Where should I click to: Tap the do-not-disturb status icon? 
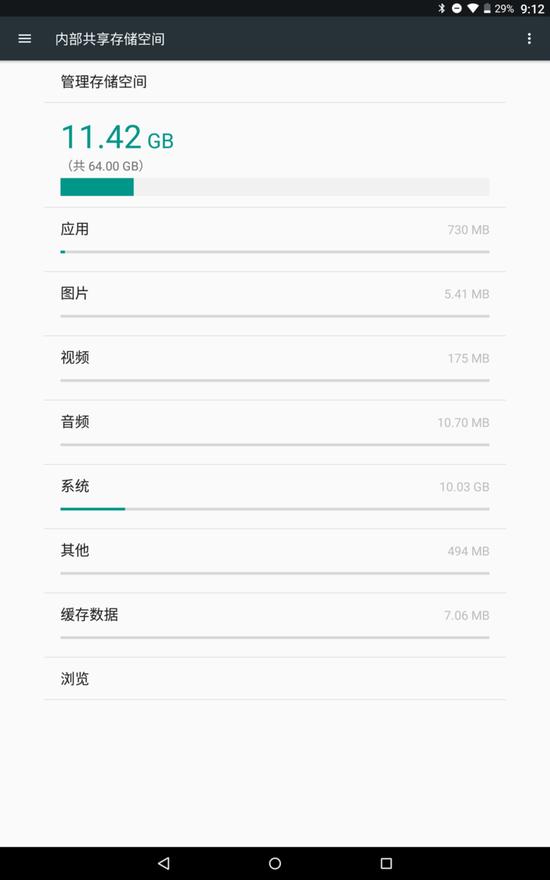coord(457,8)
